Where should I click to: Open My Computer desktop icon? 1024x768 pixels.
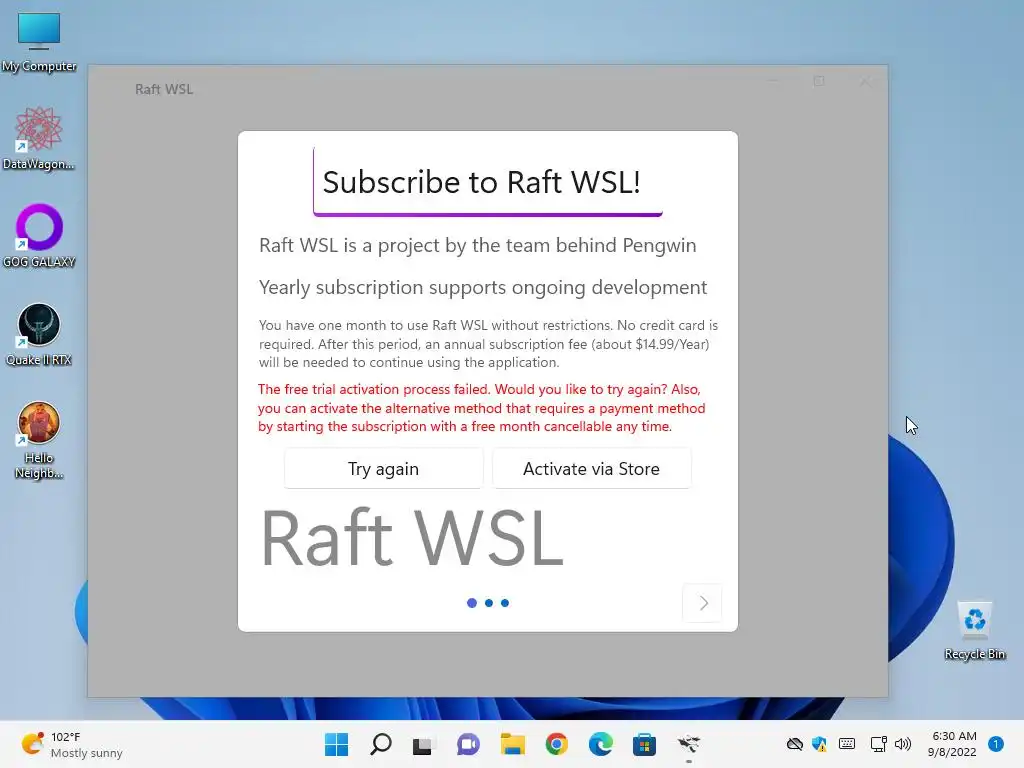click(x=39, y=42)
